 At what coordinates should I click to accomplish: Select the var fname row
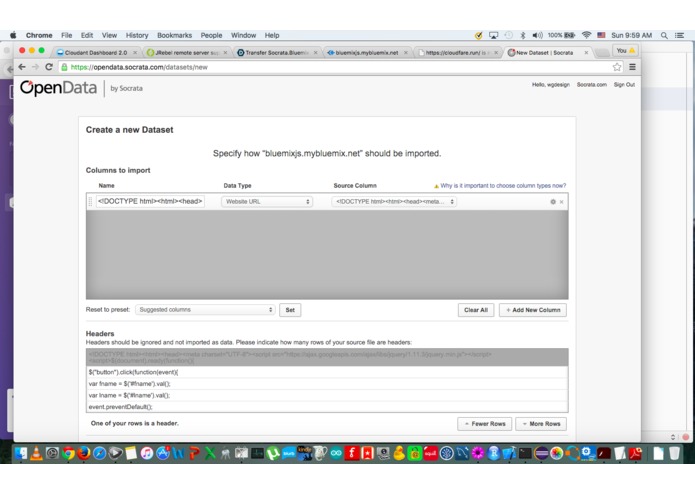[x=327, y=384]
